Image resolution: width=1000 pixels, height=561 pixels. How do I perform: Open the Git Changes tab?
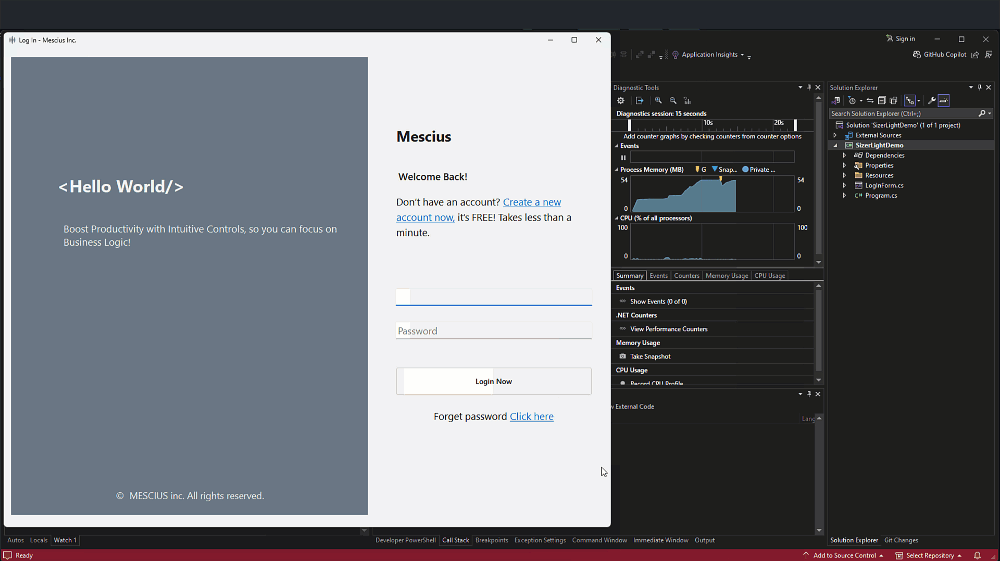[x=901, y=540]
